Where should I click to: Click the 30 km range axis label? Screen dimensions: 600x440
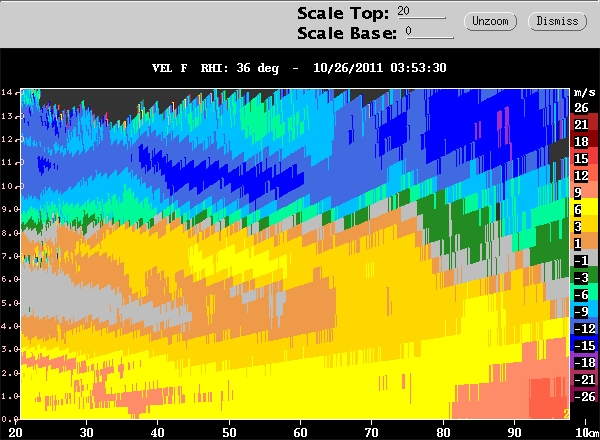[x=86, y=433]
